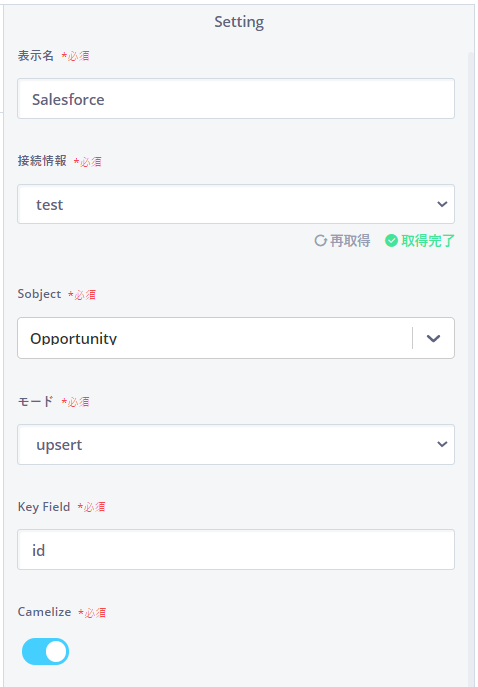Screen dimensions: 478x687
Task: Click the green checkmark icon beside 取得完了
Action: 391,241
